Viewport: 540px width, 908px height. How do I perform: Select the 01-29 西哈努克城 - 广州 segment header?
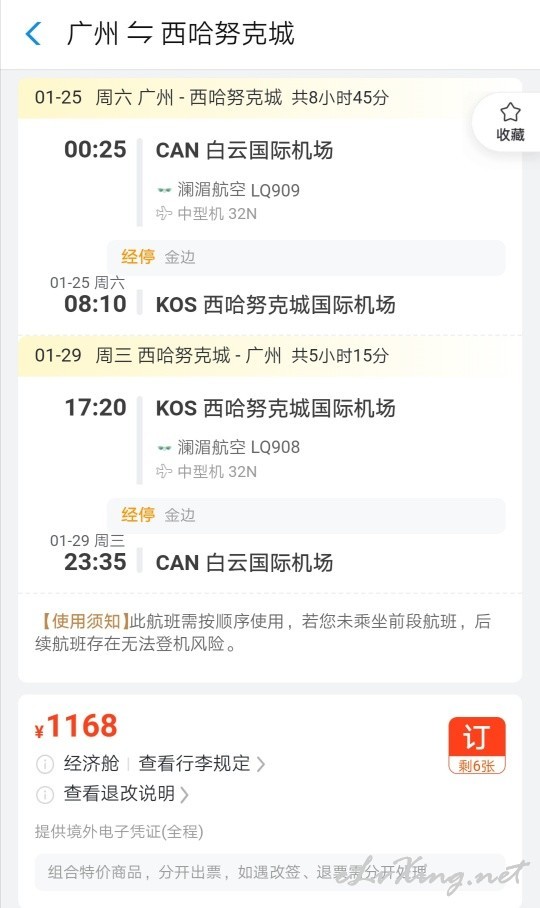pos(211,355)
